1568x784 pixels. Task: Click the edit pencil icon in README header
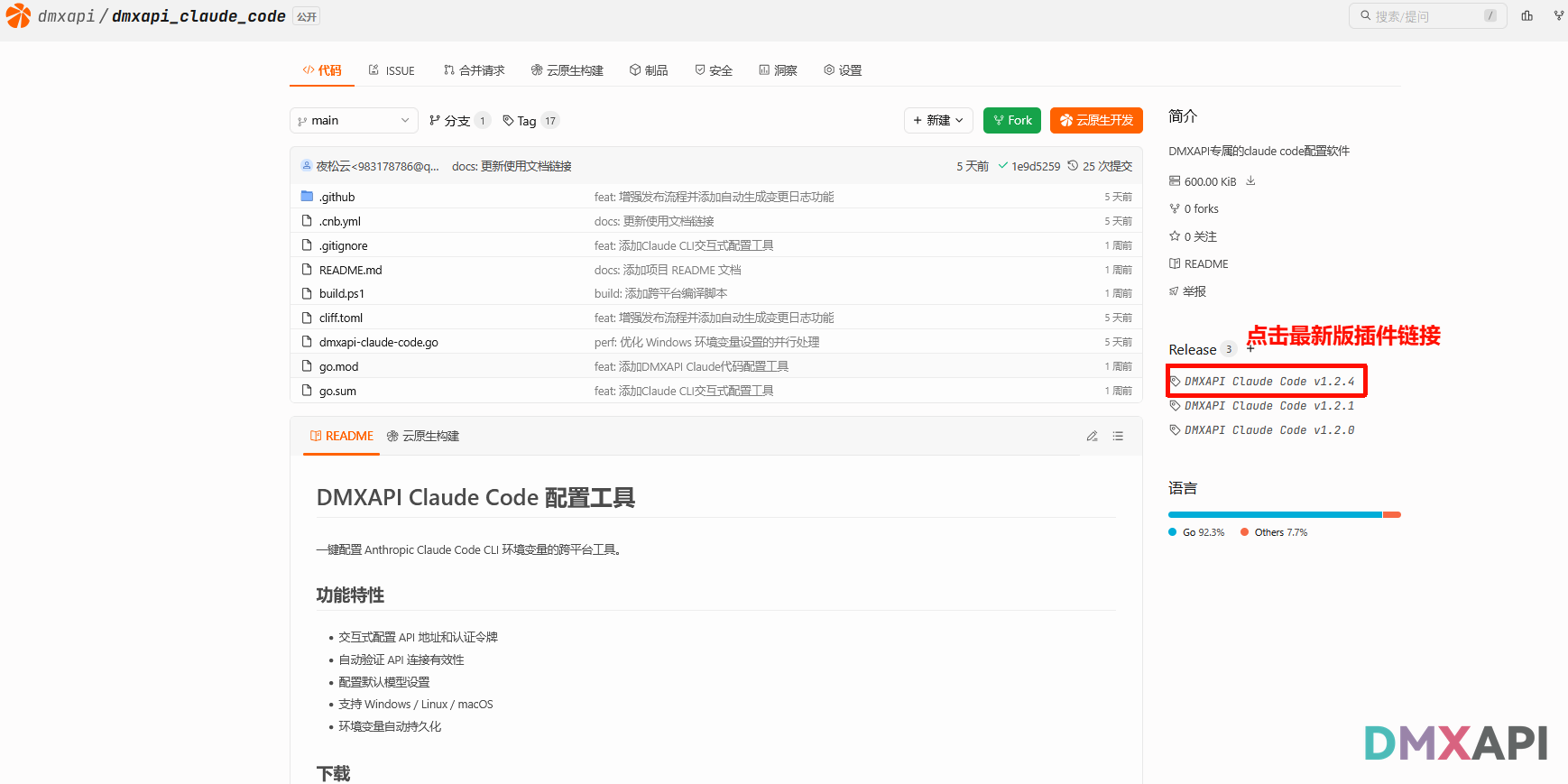pos(1092,437)
